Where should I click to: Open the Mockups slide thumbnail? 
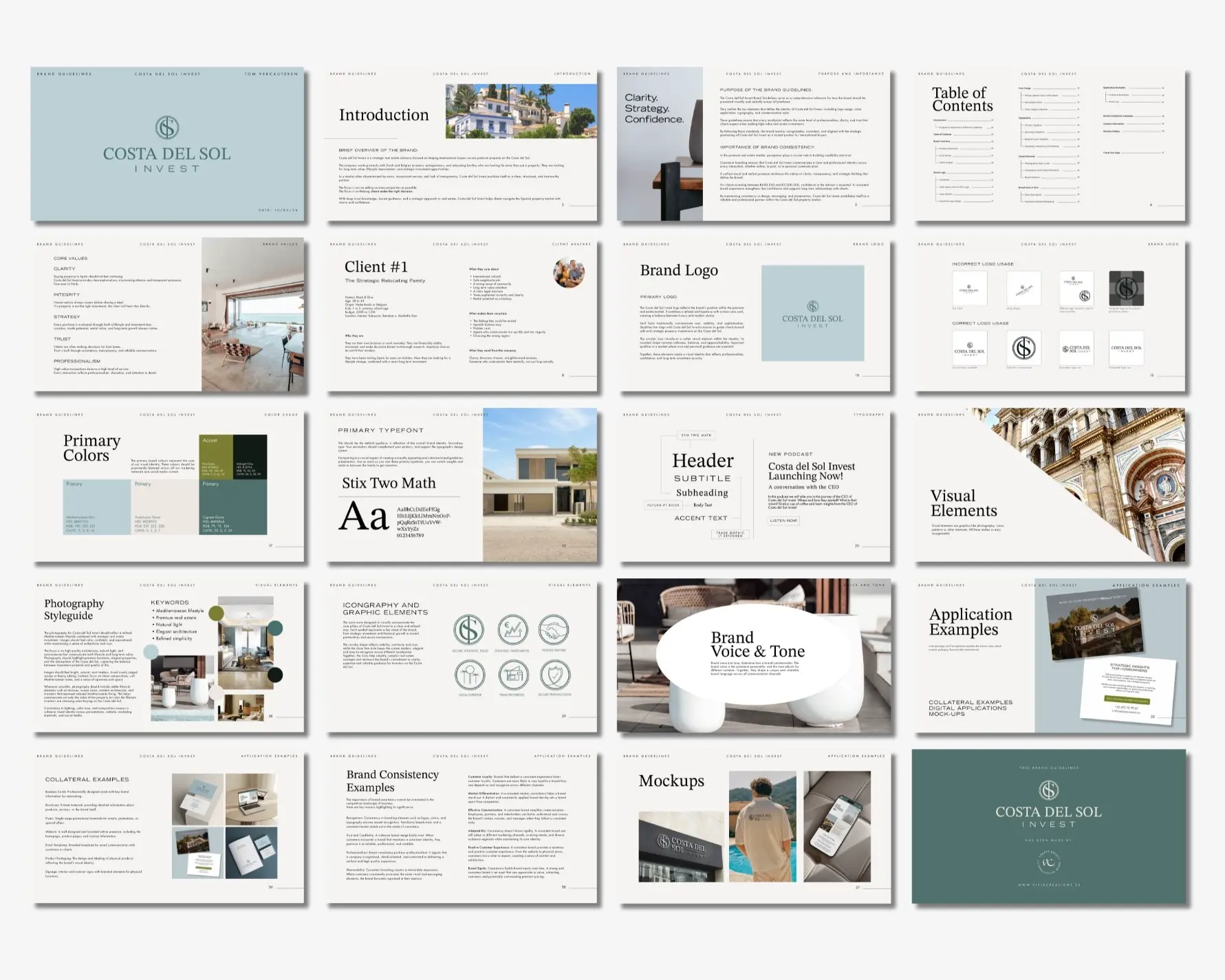[x=754, y=826]
